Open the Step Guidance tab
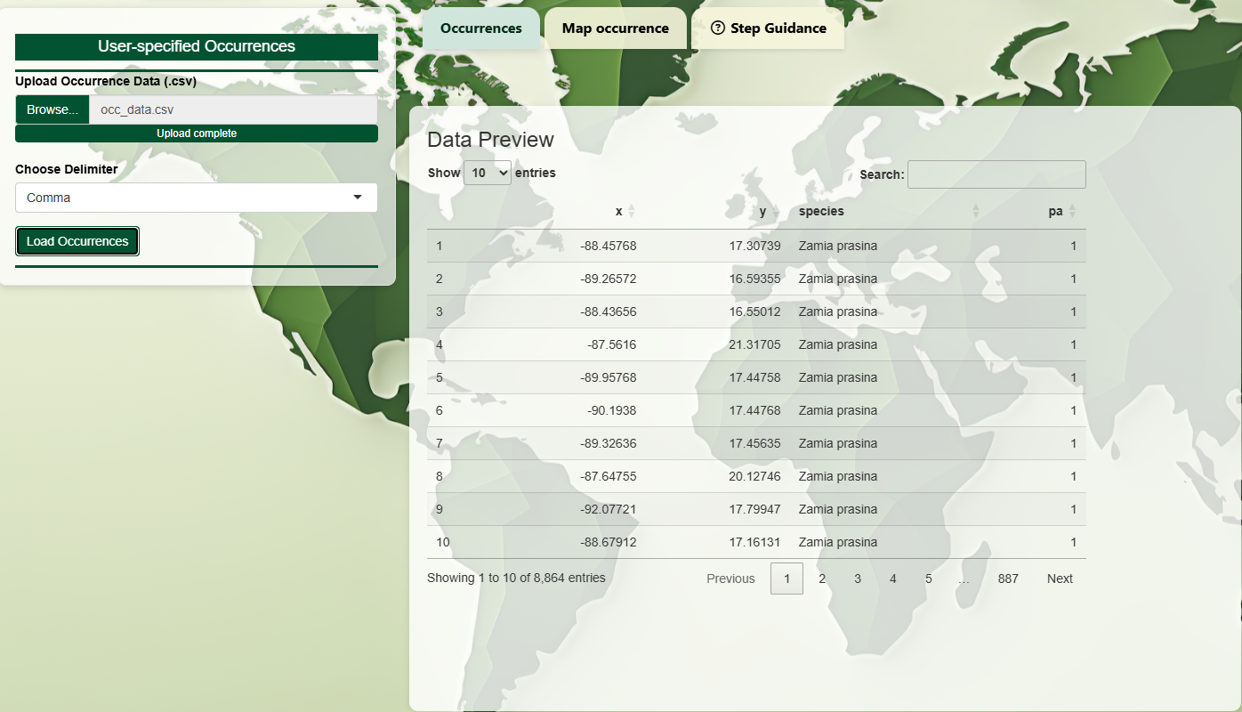Image resolution: width=1242 pixels, height=712 pixels. (768, 28)
